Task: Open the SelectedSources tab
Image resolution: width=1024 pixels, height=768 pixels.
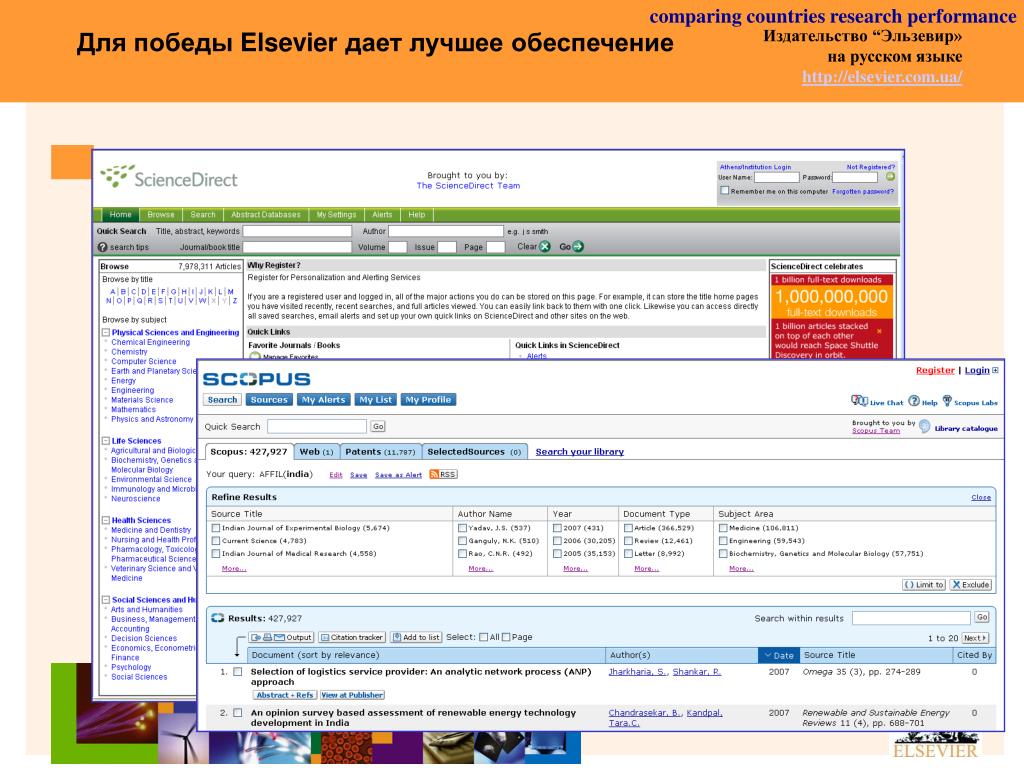Action: click(474, 452)
